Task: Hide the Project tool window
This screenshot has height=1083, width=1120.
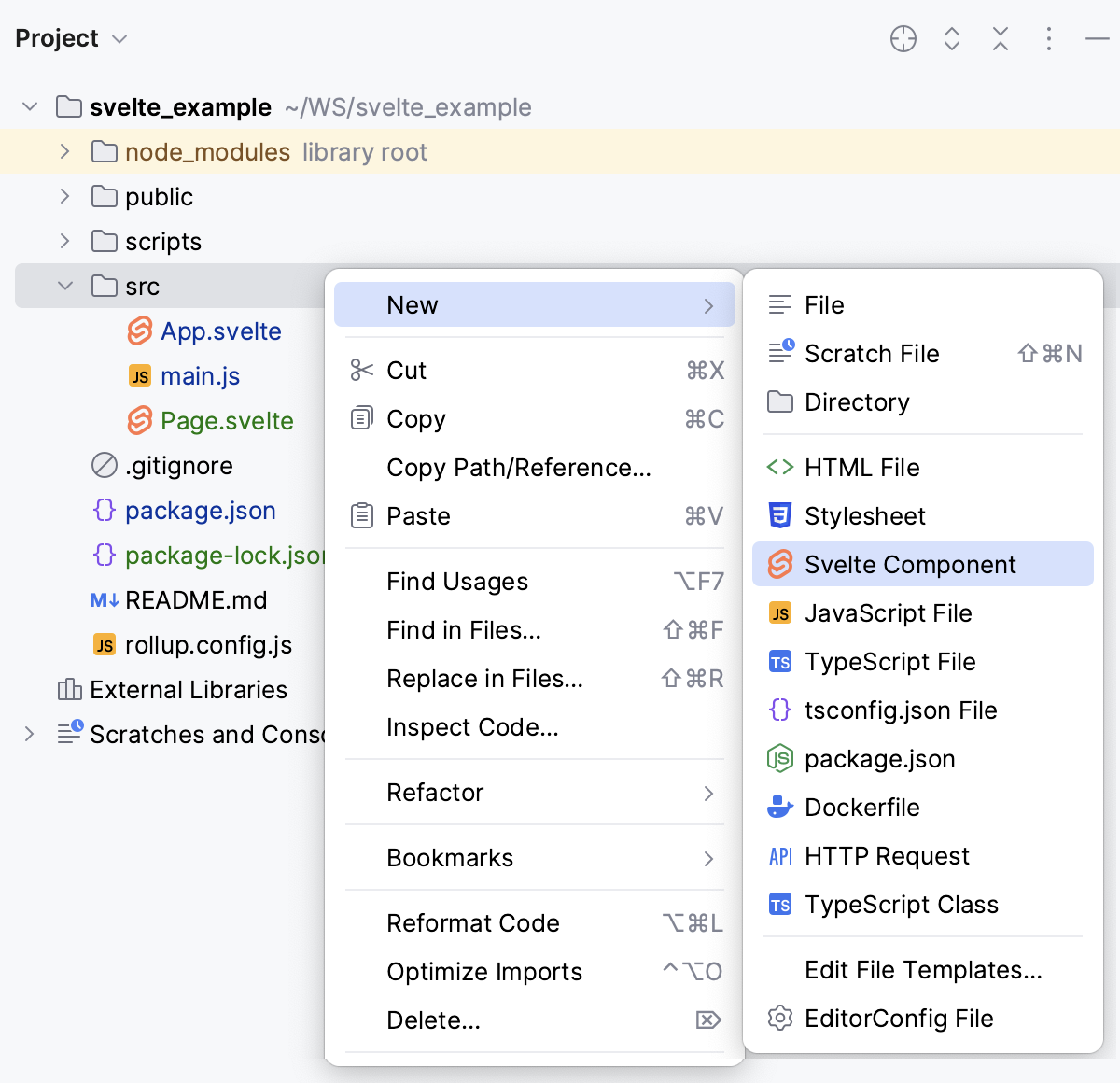Action: coord(1097,39)
